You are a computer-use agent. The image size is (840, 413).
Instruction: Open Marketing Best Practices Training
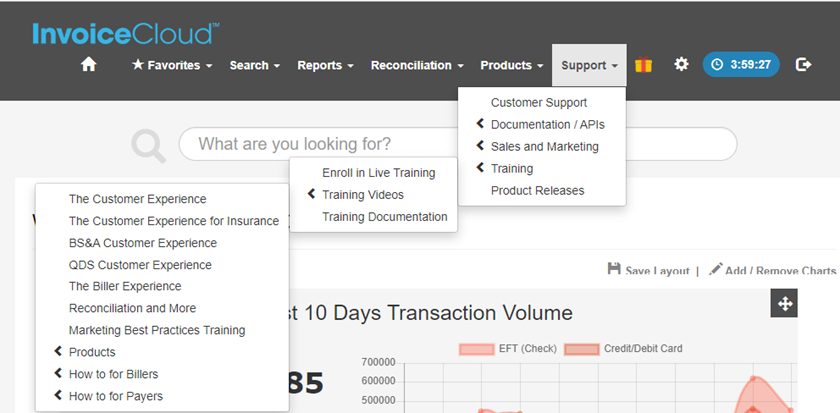pos(157,330)
